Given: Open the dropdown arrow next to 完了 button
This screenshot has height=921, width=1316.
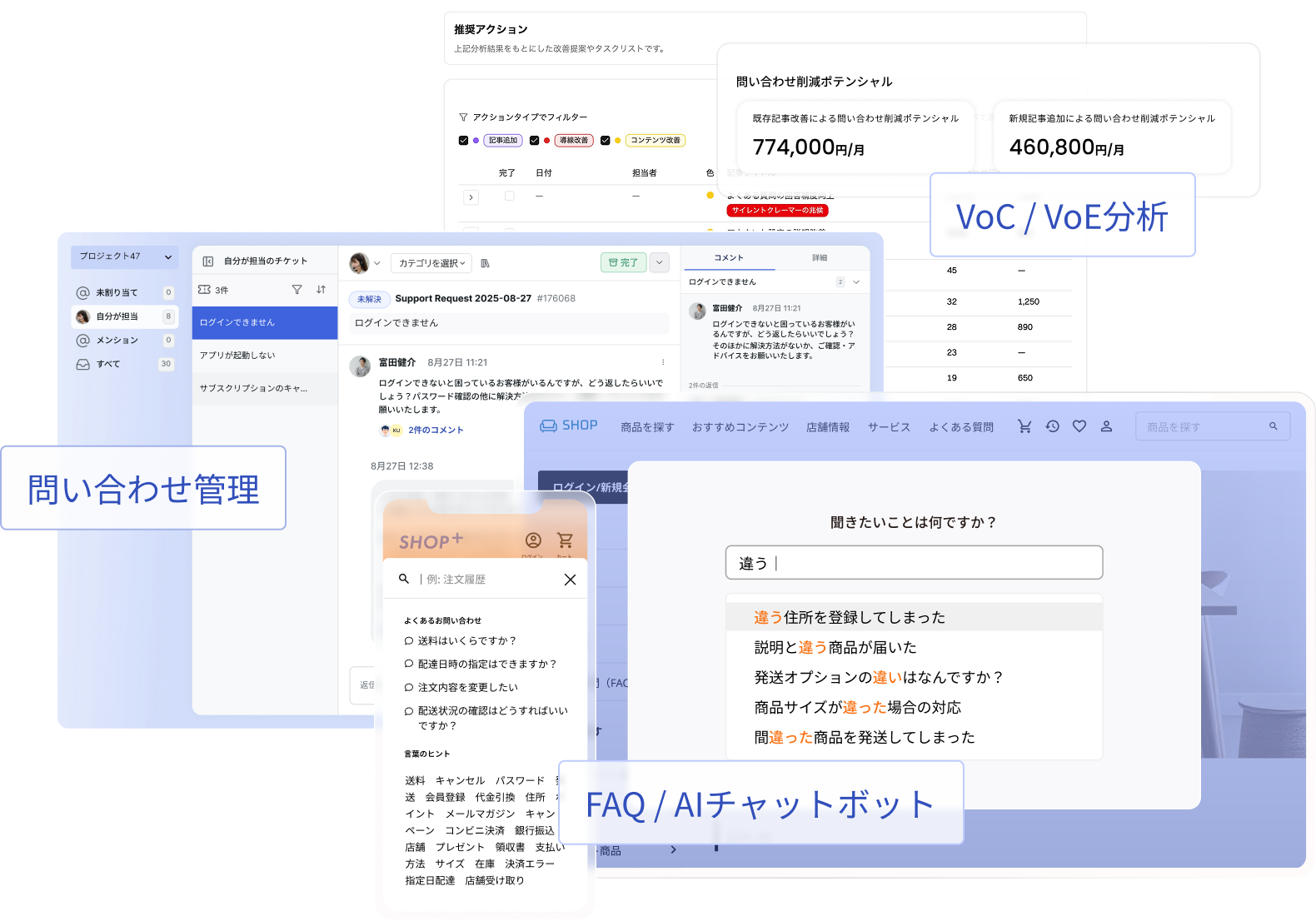Looking at the screenshot, I should [659, 262].
